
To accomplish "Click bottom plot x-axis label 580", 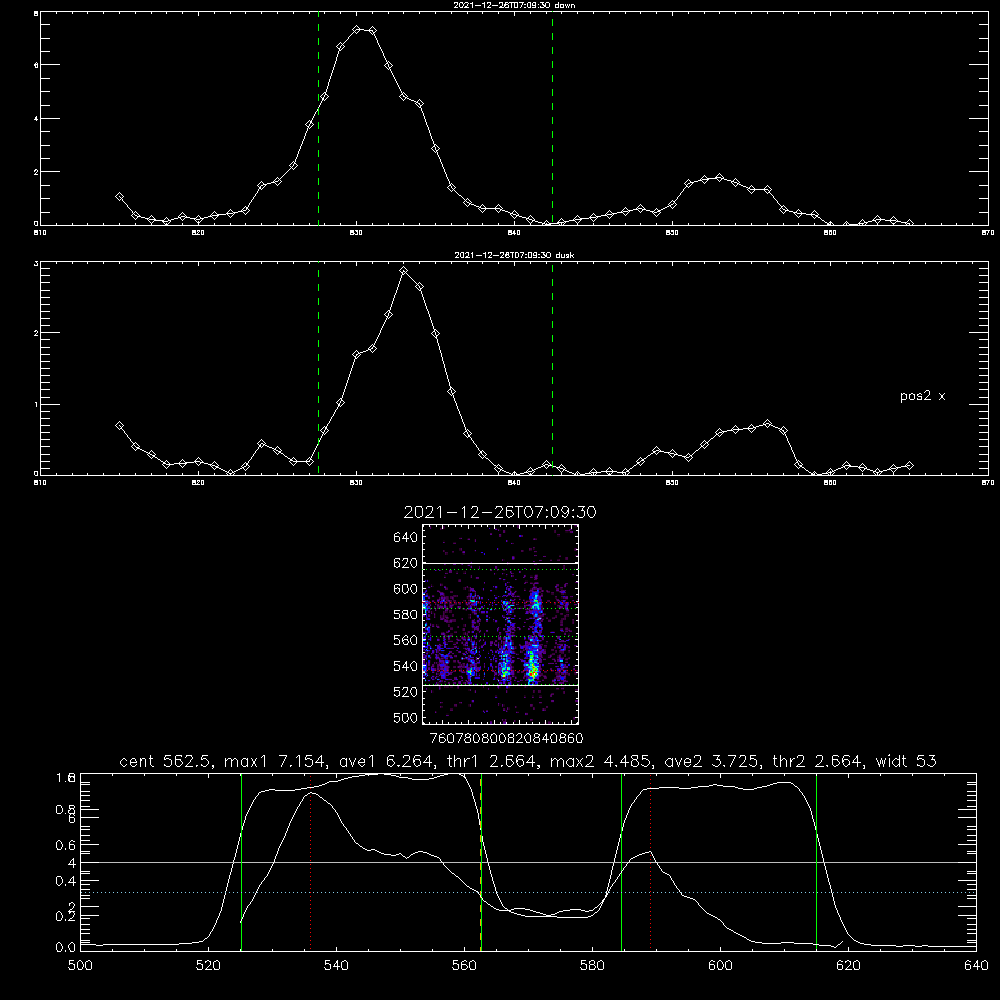I will pos(592,966).
